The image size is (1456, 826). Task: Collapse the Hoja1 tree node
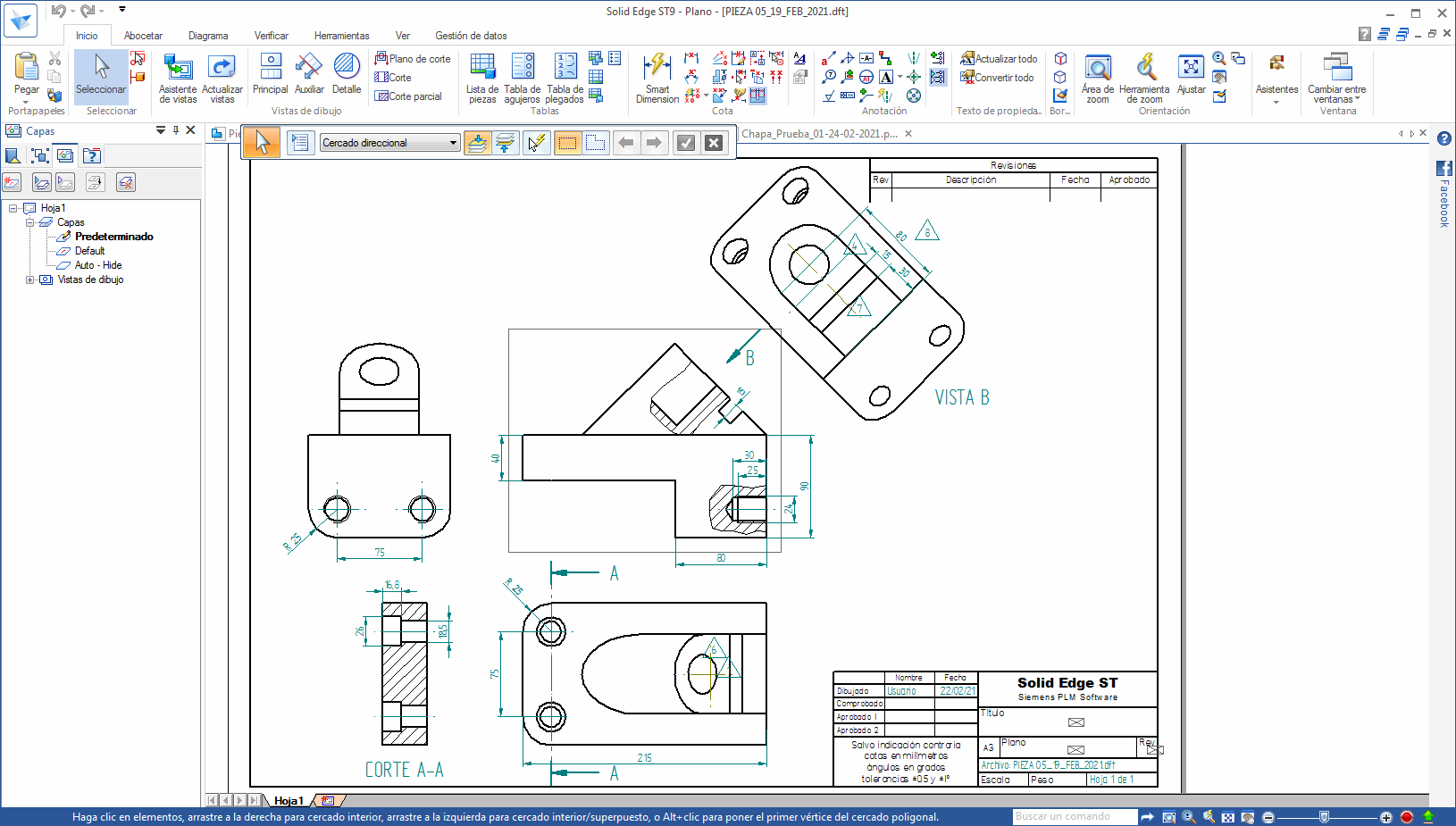coord(13,208)
